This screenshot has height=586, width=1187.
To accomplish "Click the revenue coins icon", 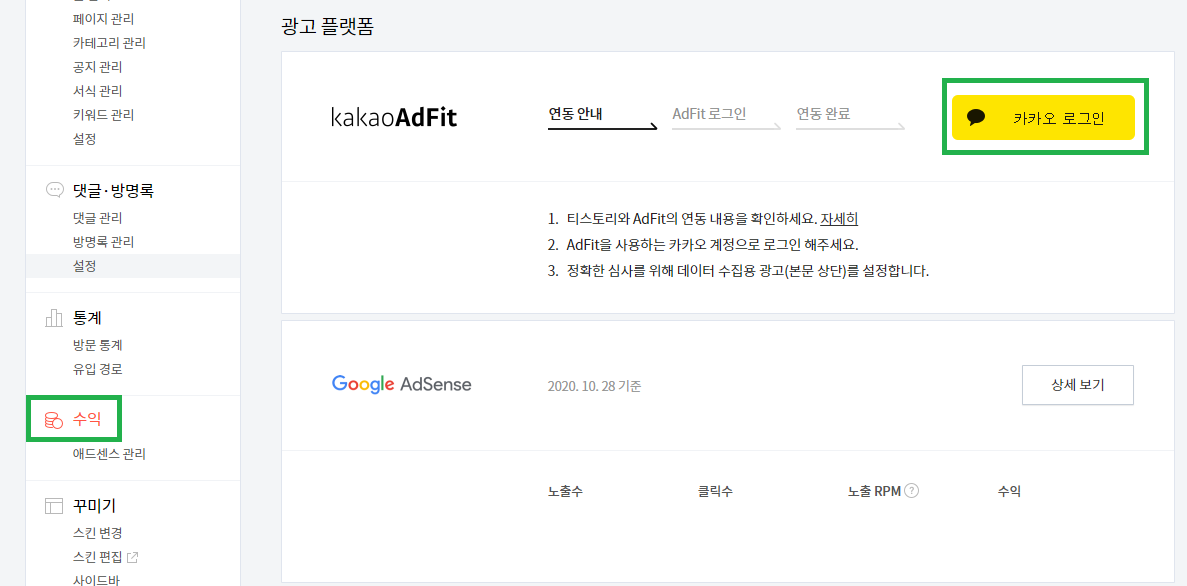I will coord(53,419).
